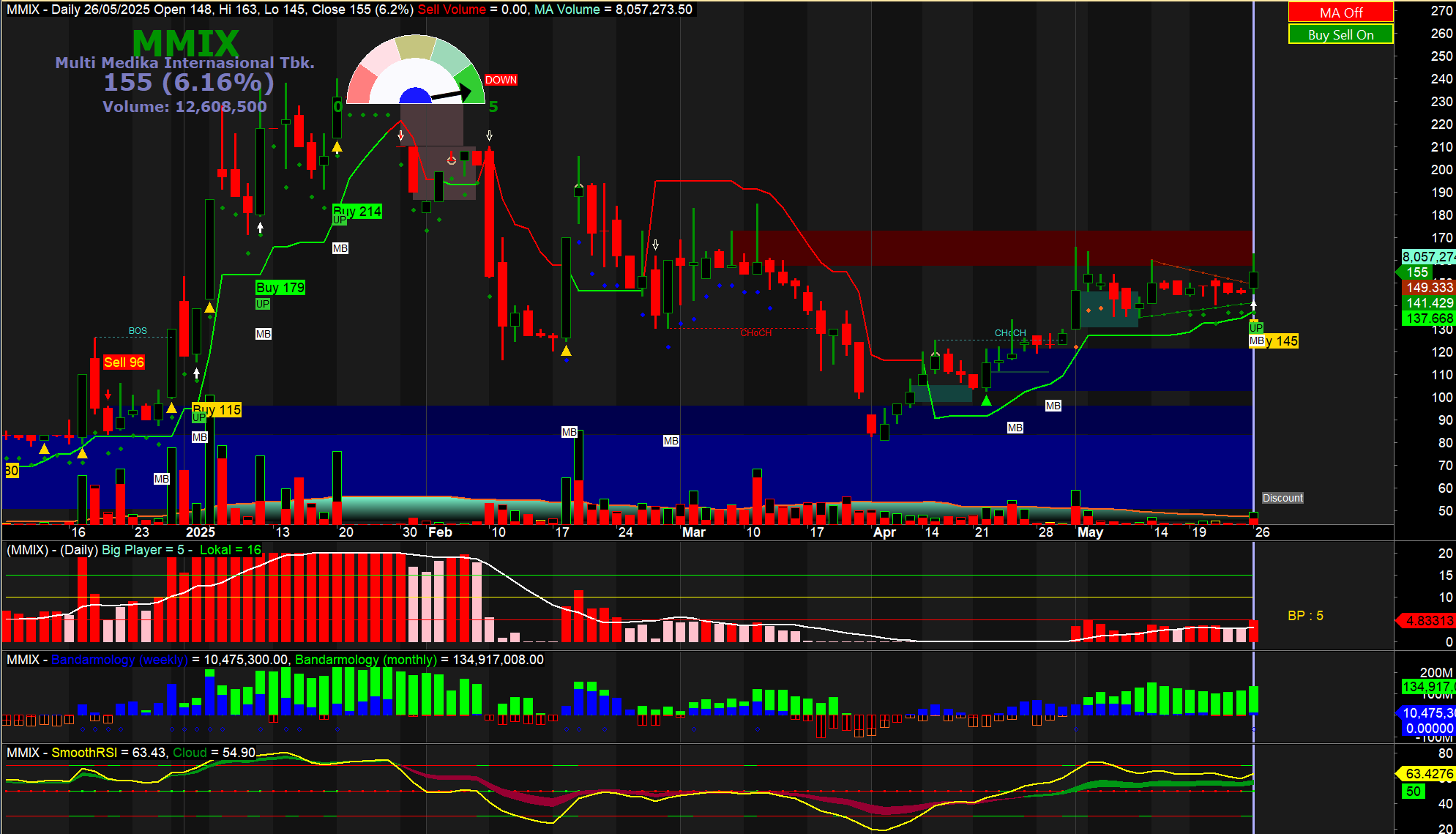Viewport: 1456px width, 834px height.
Task: Select the Apr label on date axis
Action: [884, 532]
